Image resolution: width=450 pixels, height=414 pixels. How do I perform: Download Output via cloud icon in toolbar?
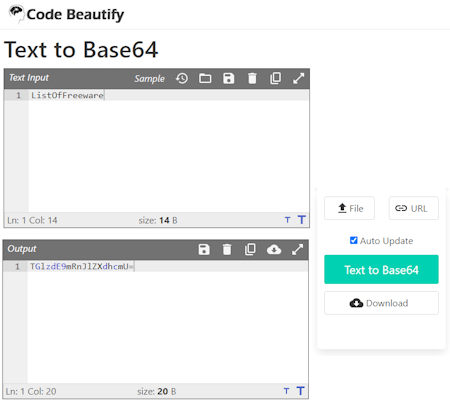point(274,249)
